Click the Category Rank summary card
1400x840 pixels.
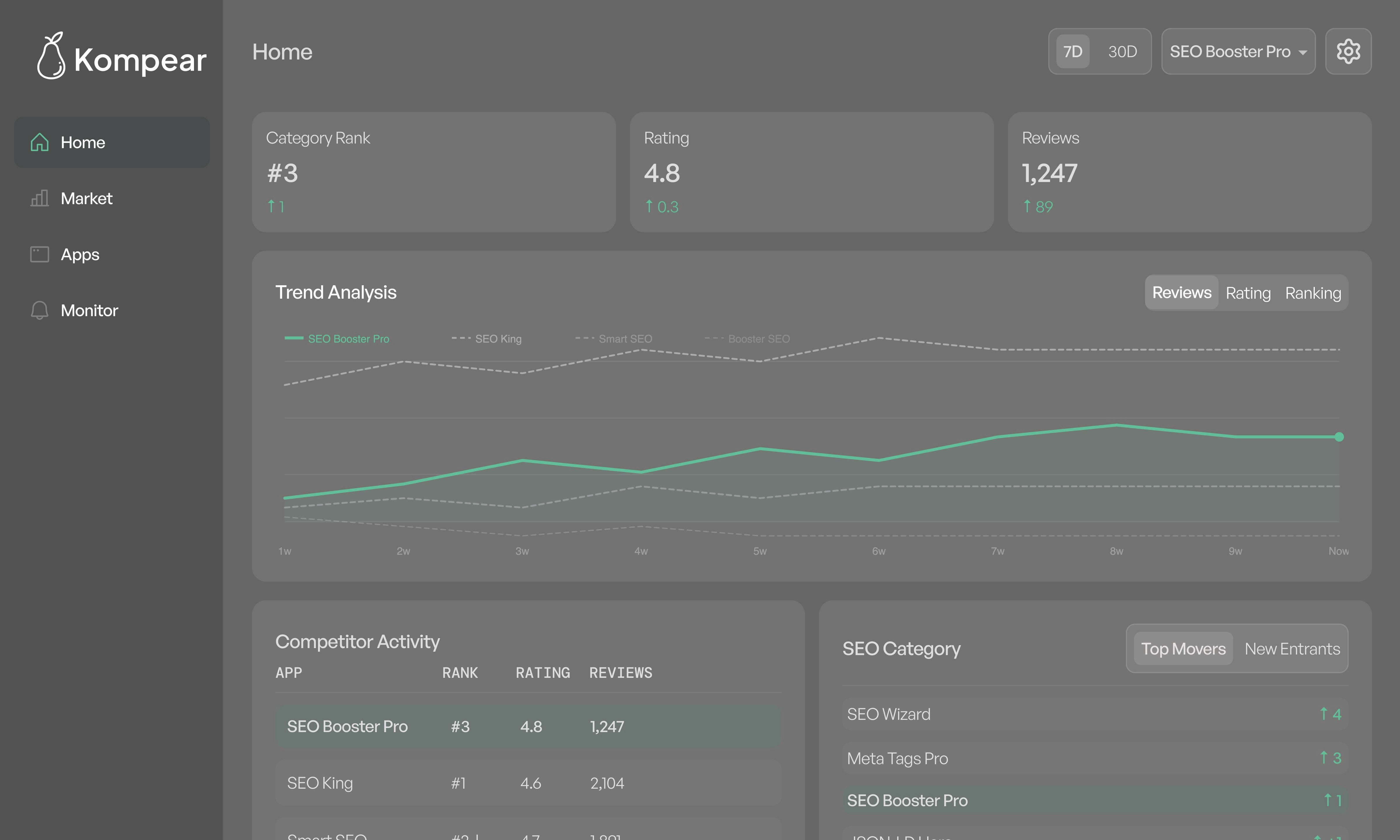[433, 171]
